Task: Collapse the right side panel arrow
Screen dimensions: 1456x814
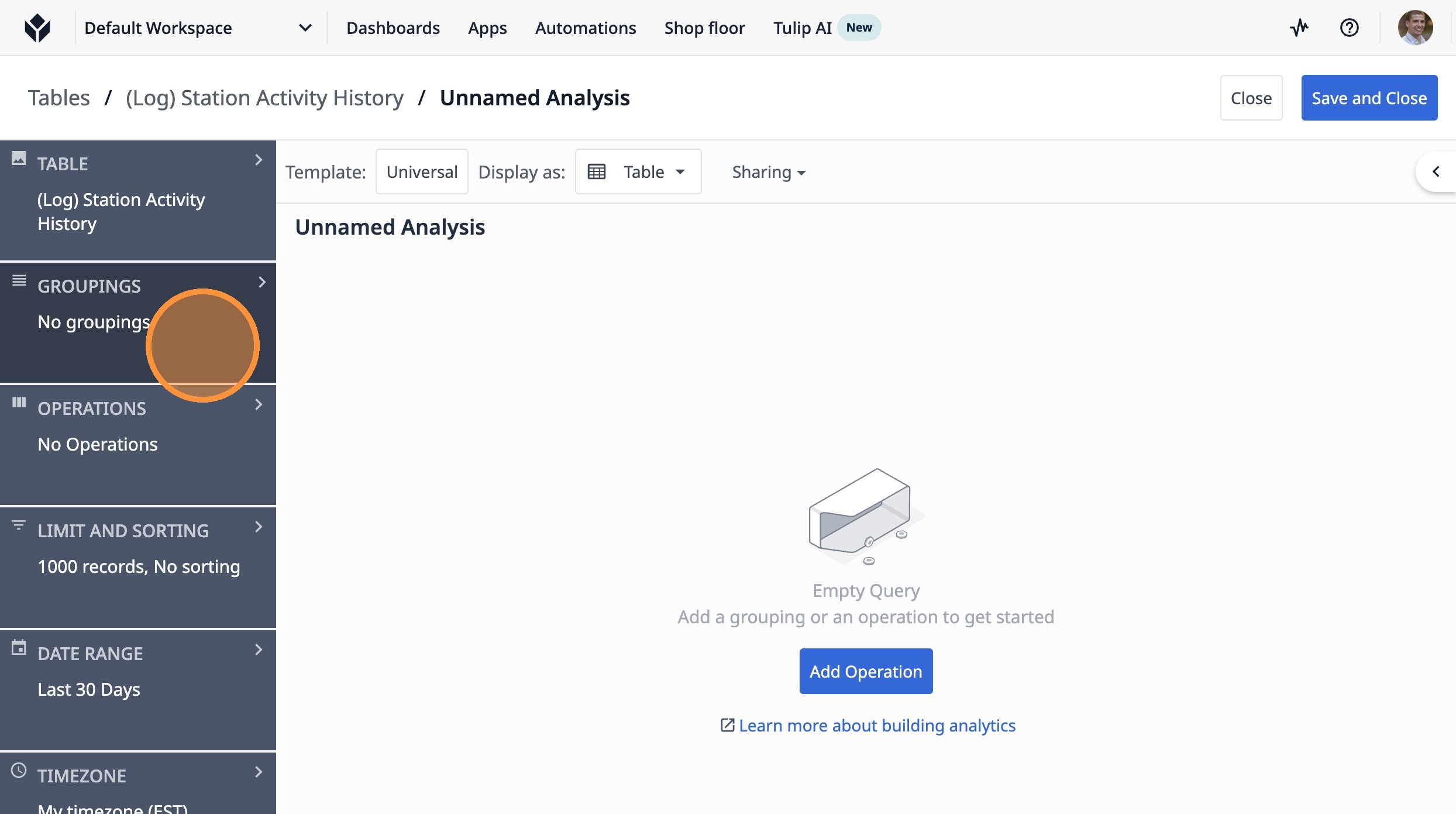Action: click(x=1436, y=171)
